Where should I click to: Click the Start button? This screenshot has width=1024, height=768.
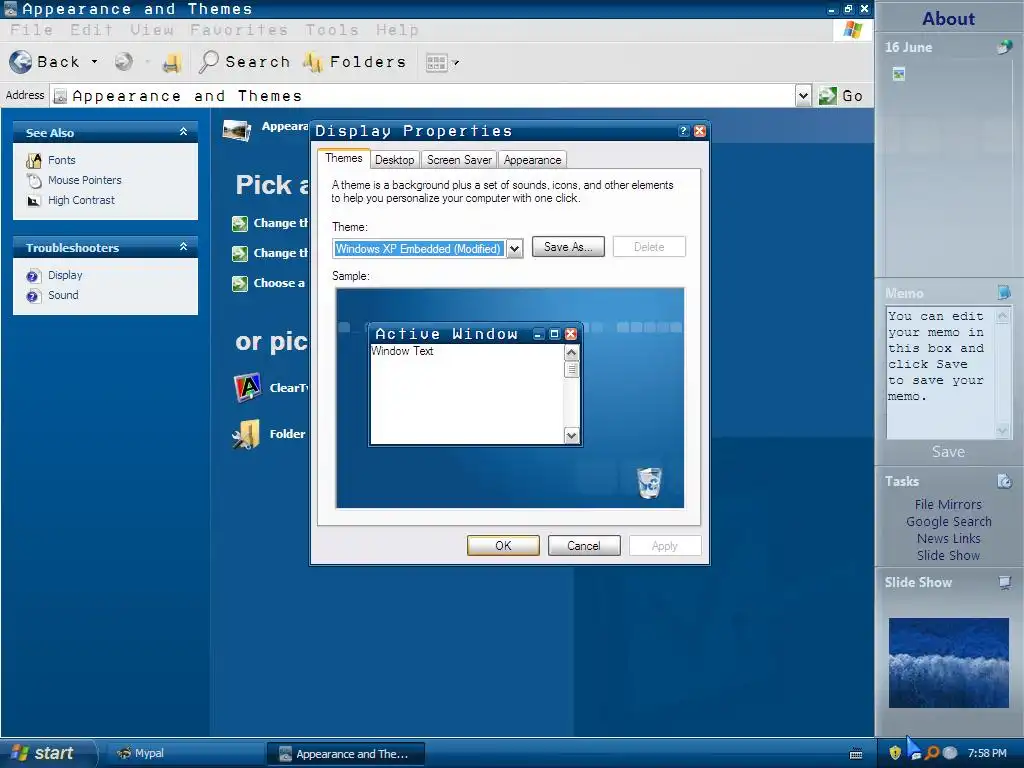point(46,754)
